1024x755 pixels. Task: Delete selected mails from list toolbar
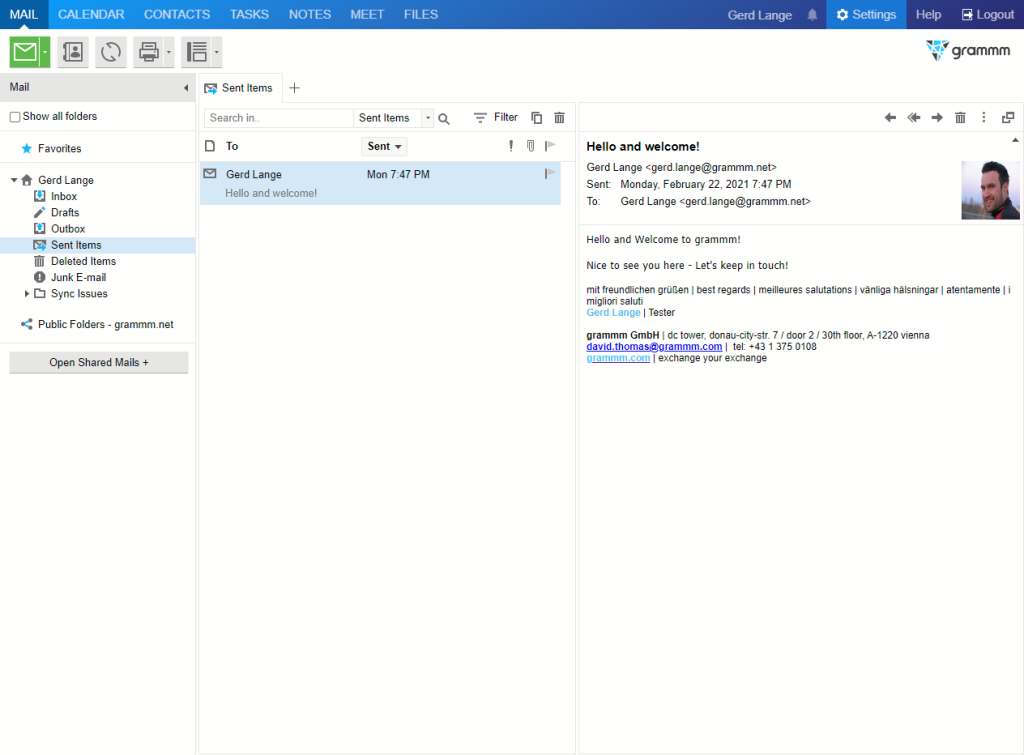point(560,118)
